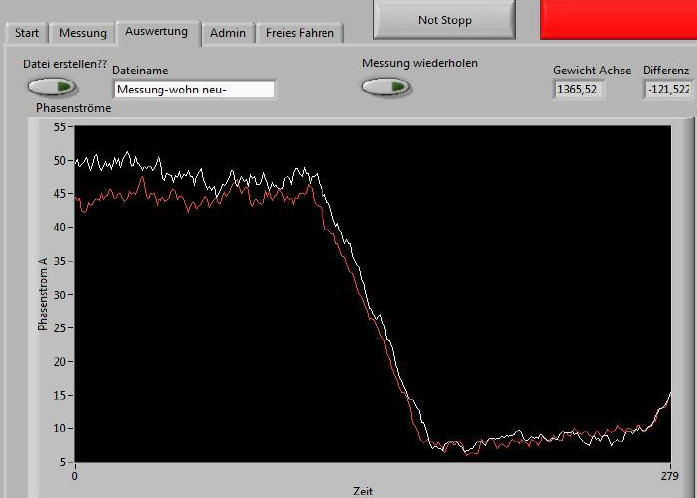Click the Y-axis tick label 50

click(x=60, y=161)
